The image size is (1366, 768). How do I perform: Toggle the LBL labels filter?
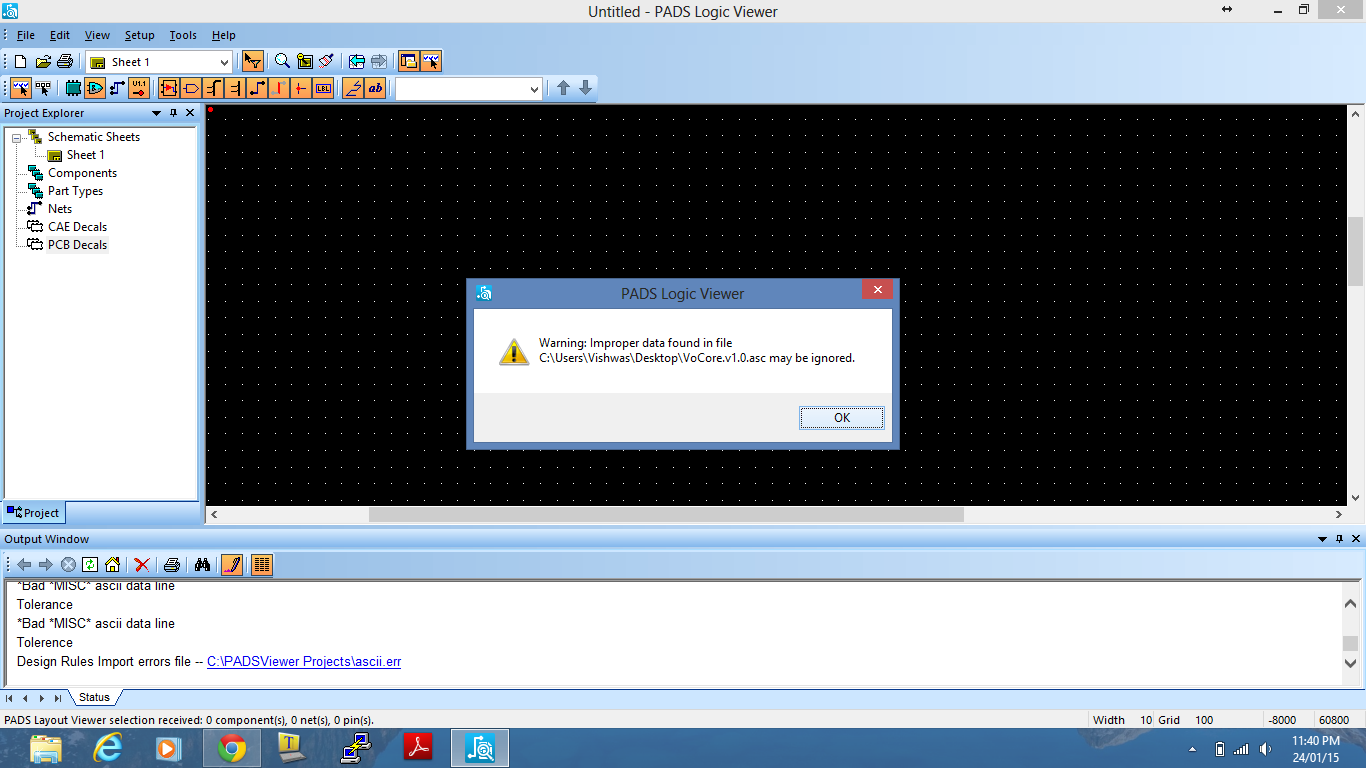pos(323,89)
